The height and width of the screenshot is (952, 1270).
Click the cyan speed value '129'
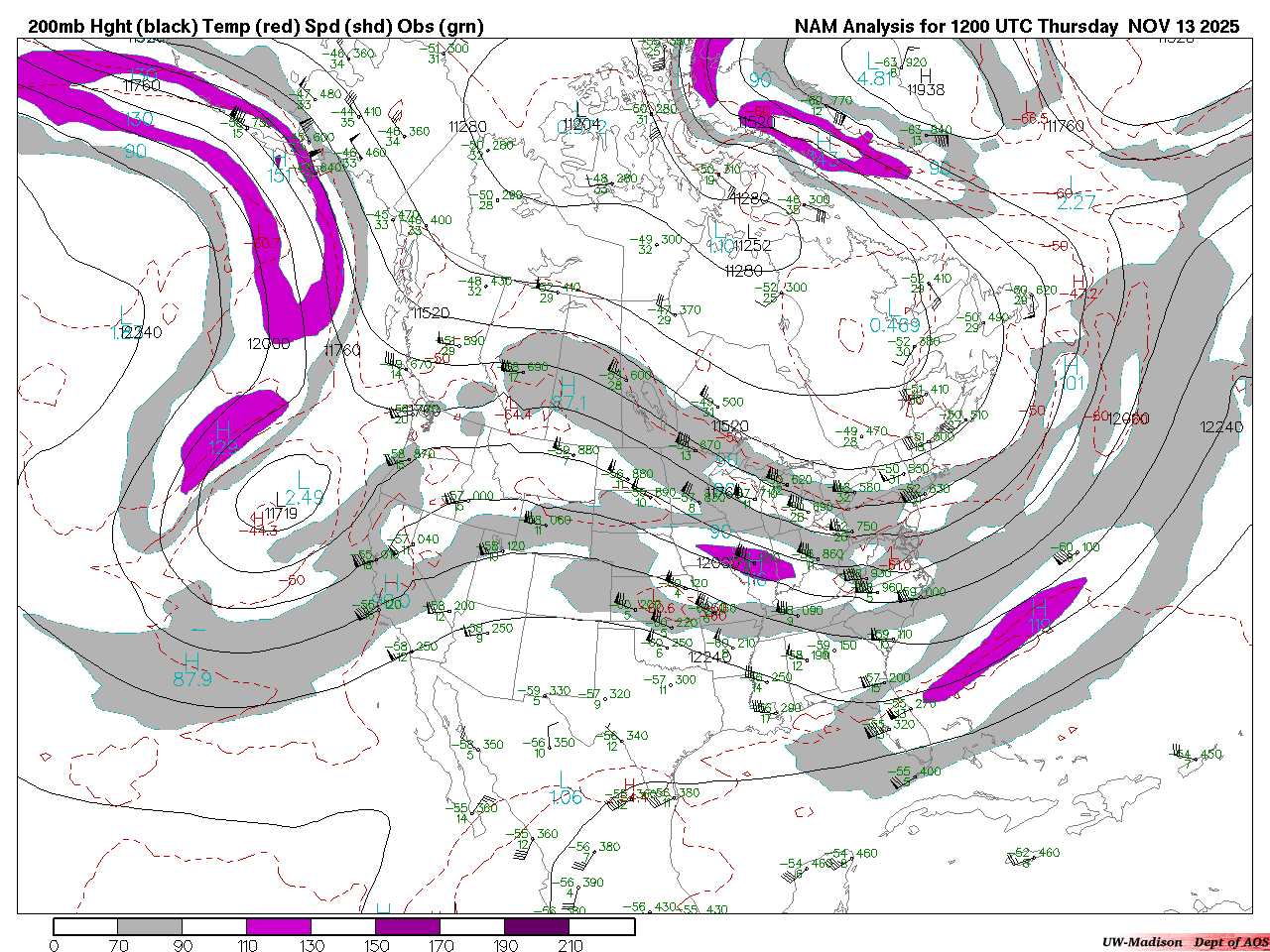pos(223,446)
